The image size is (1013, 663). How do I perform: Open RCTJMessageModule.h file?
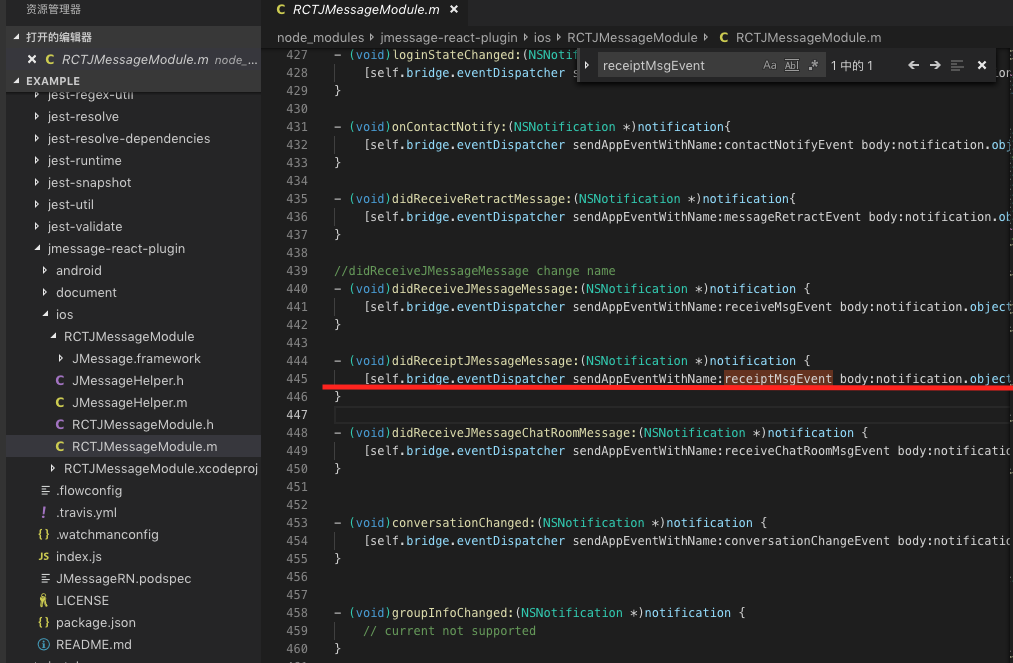(133, 425)
